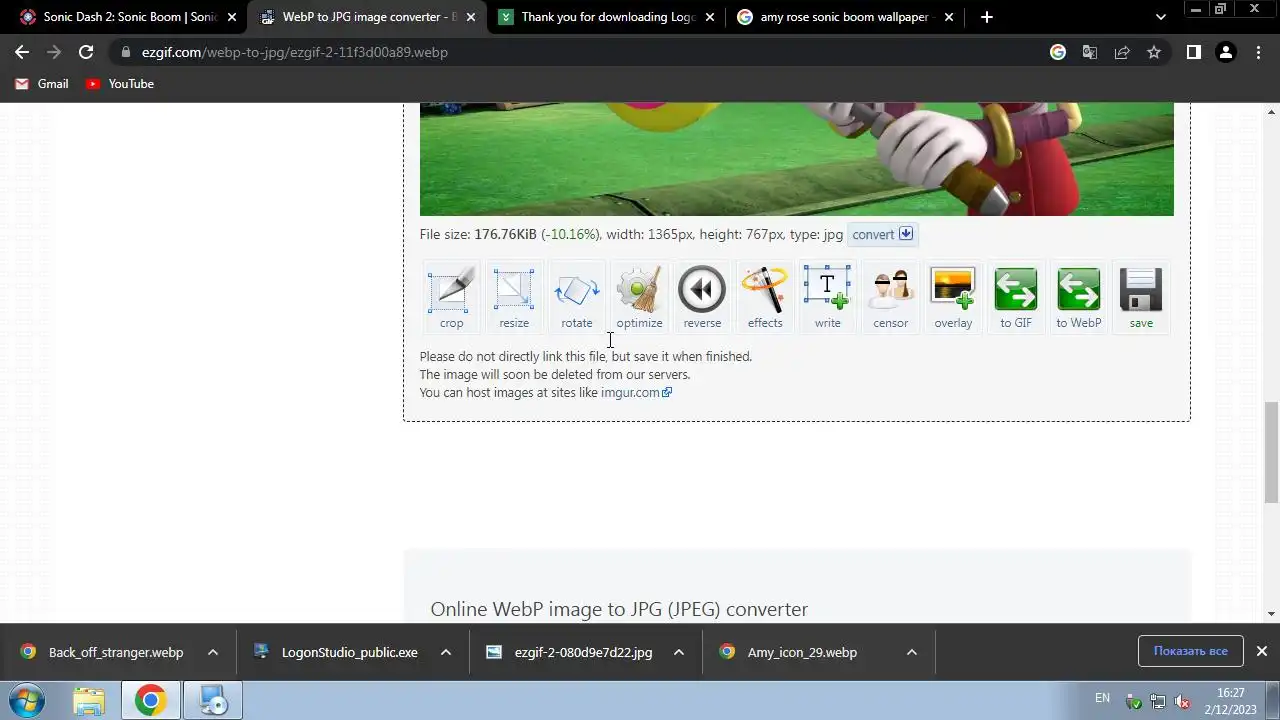Click the volume tray icon
Viewport: 1280px width, 720px height.
(x=1182, y=701)
